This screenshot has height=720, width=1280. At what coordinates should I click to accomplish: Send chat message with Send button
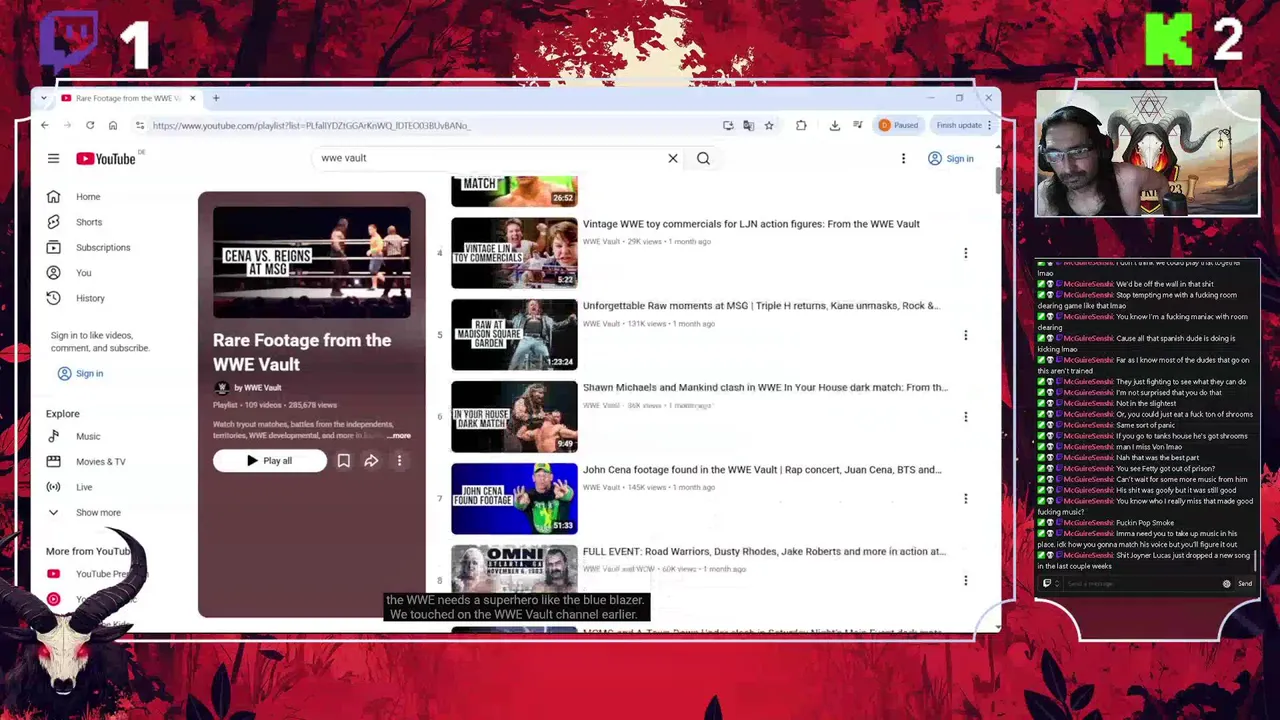coord(1245,584)
